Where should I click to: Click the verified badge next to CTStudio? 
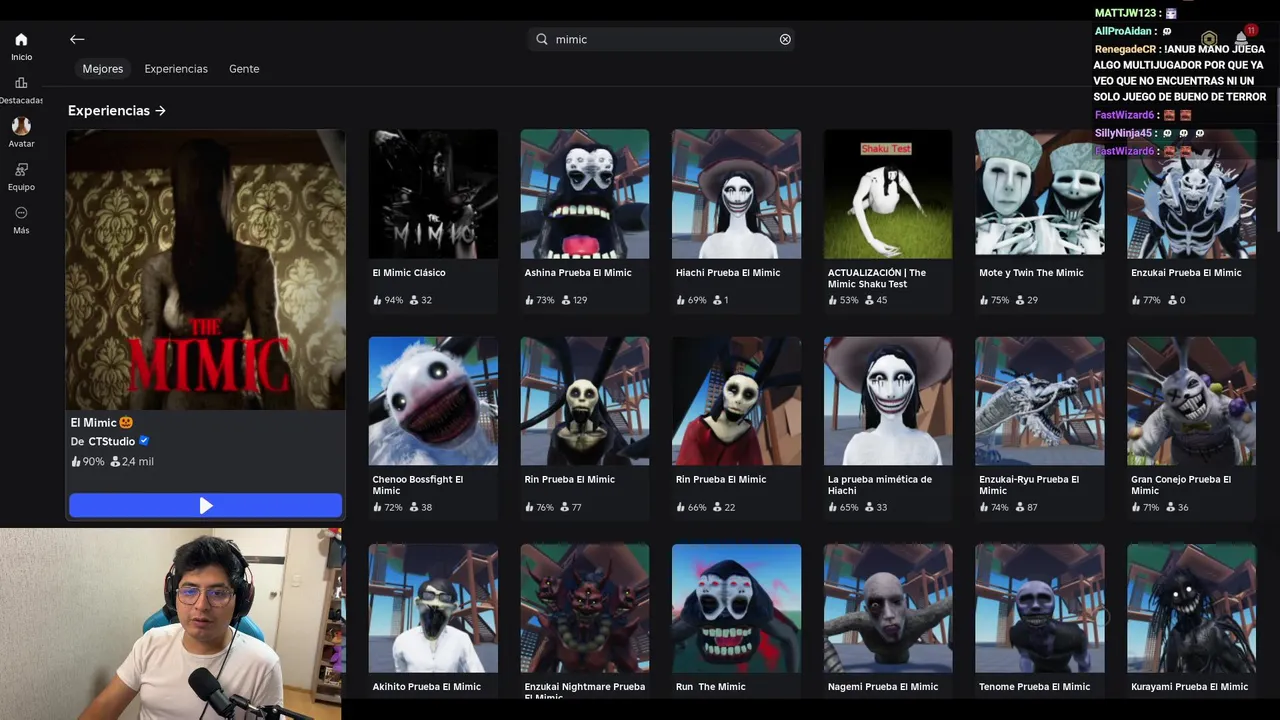(144, 441)
